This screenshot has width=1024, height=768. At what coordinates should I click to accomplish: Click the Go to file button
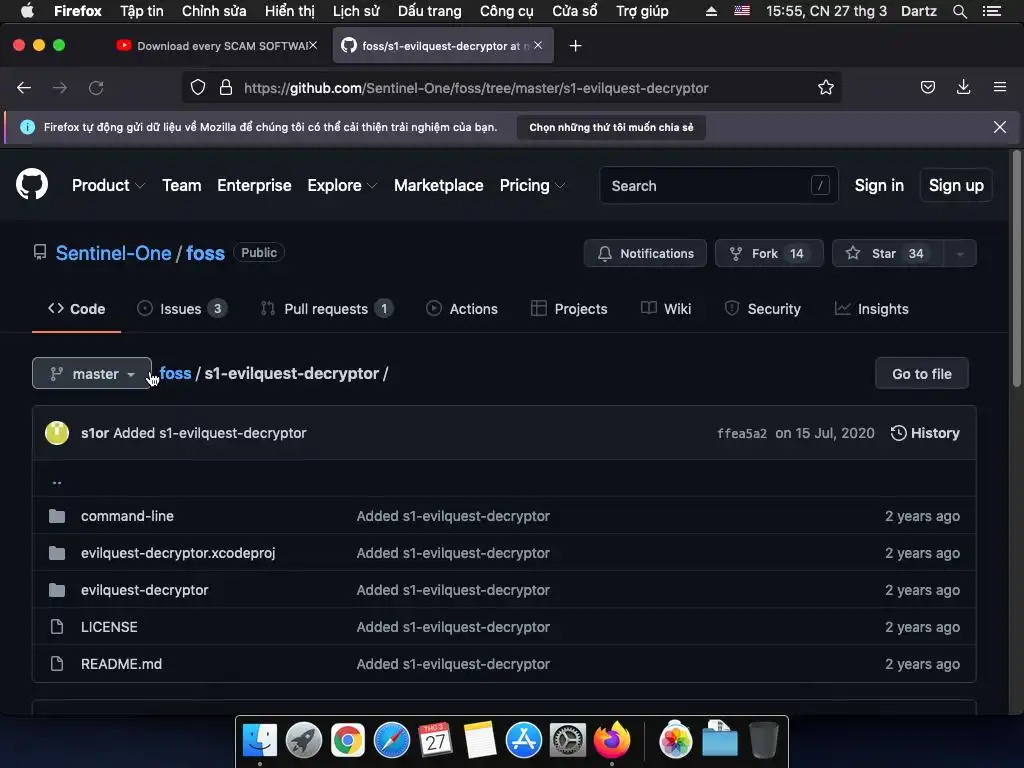[921, 374]
